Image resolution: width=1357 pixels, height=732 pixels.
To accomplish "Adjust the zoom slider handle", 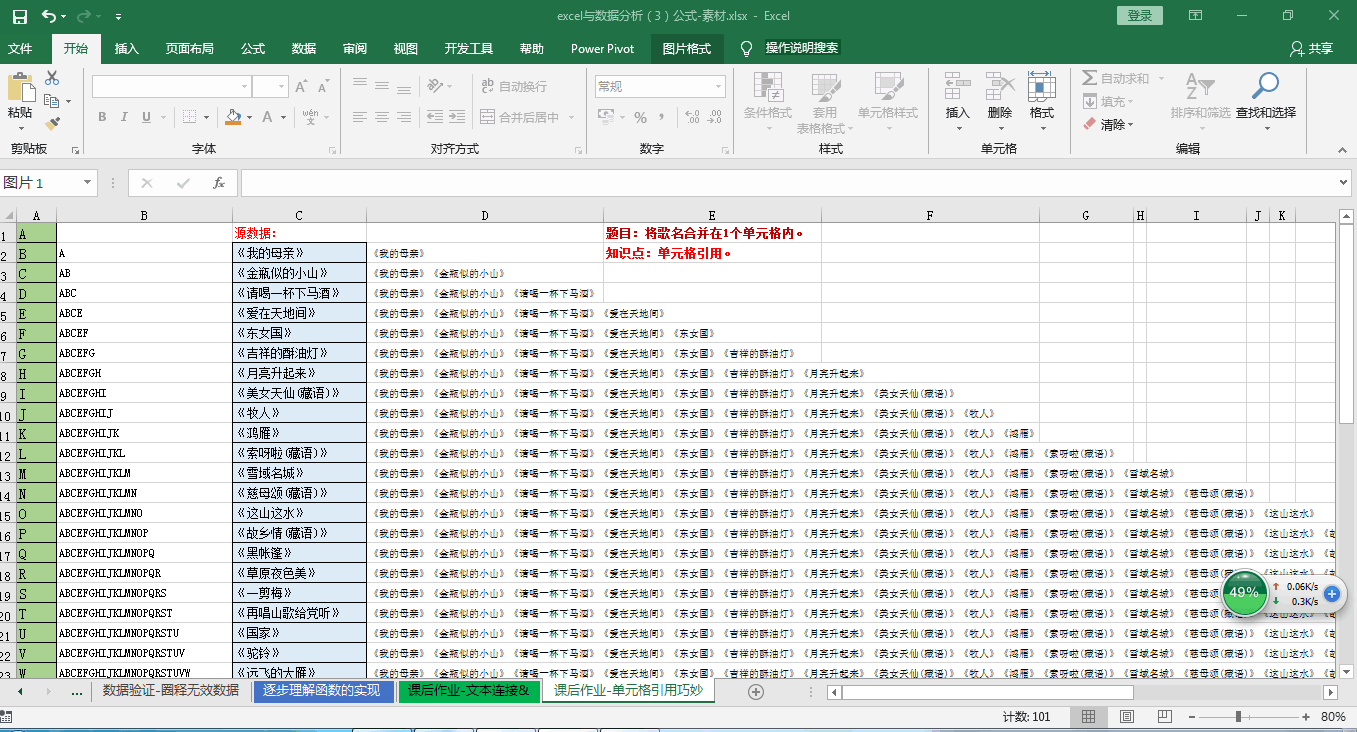I will click(1238, 717).
